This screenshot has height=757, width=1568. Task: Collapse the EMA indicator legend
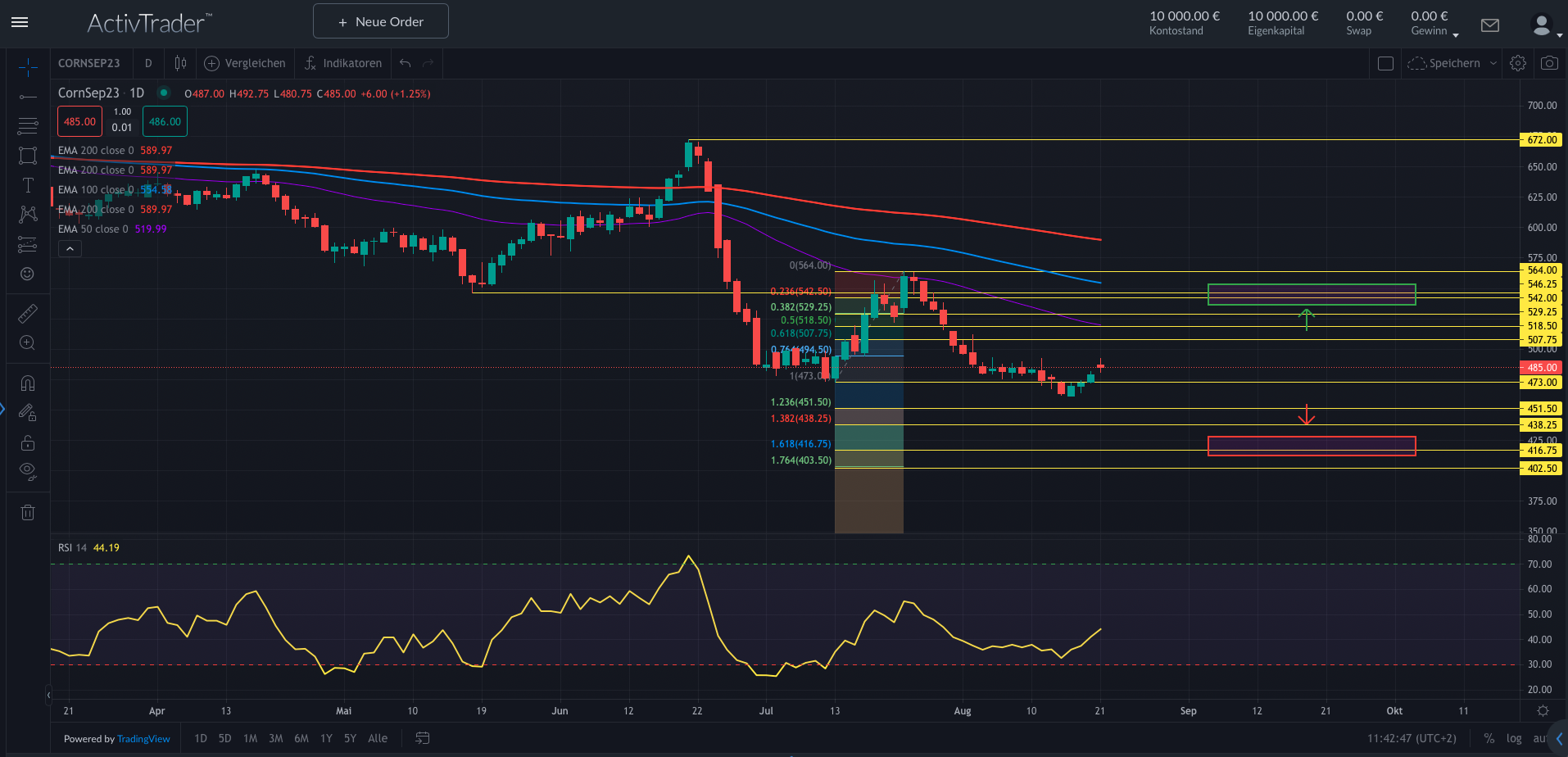click(70, 249)
